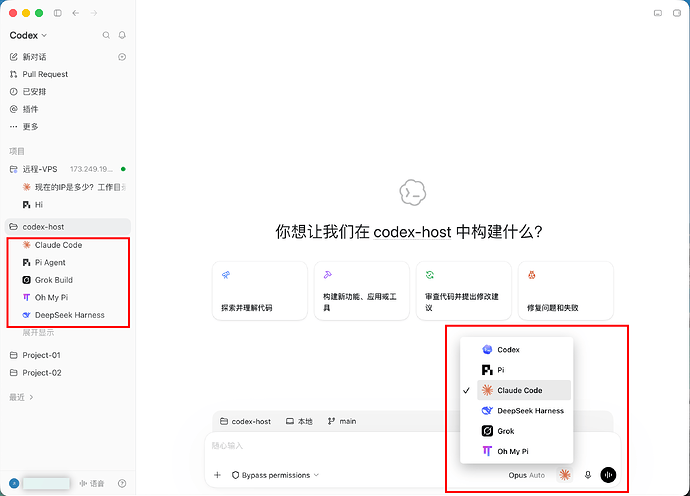Click the microphone icon
This screenshot has width=690, height=496.
point(588,475)
